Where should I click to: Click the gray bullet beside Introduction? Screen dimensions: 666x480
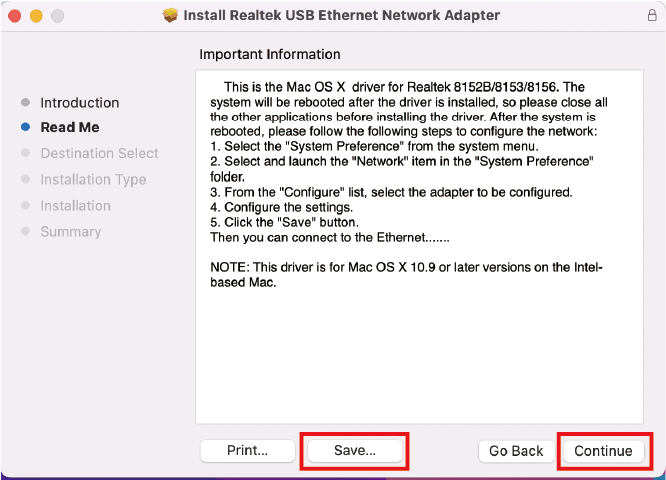point(24,102)
